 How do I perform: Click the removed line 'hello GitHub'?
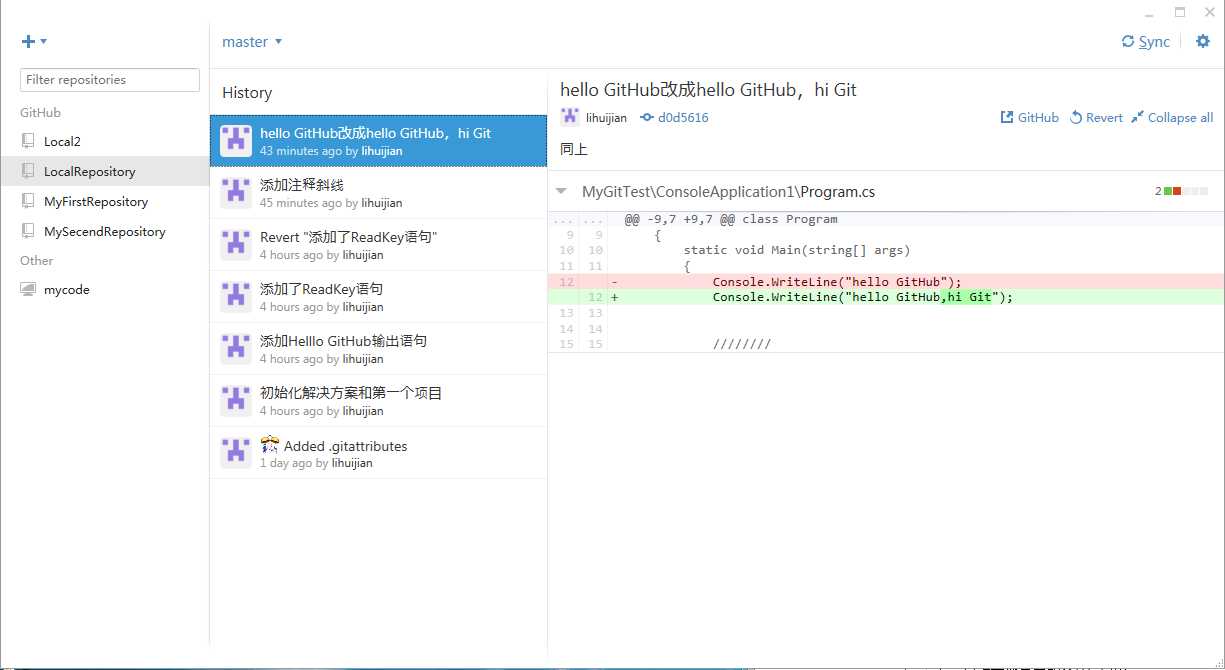pyautogui.click(x=885, y=281)
